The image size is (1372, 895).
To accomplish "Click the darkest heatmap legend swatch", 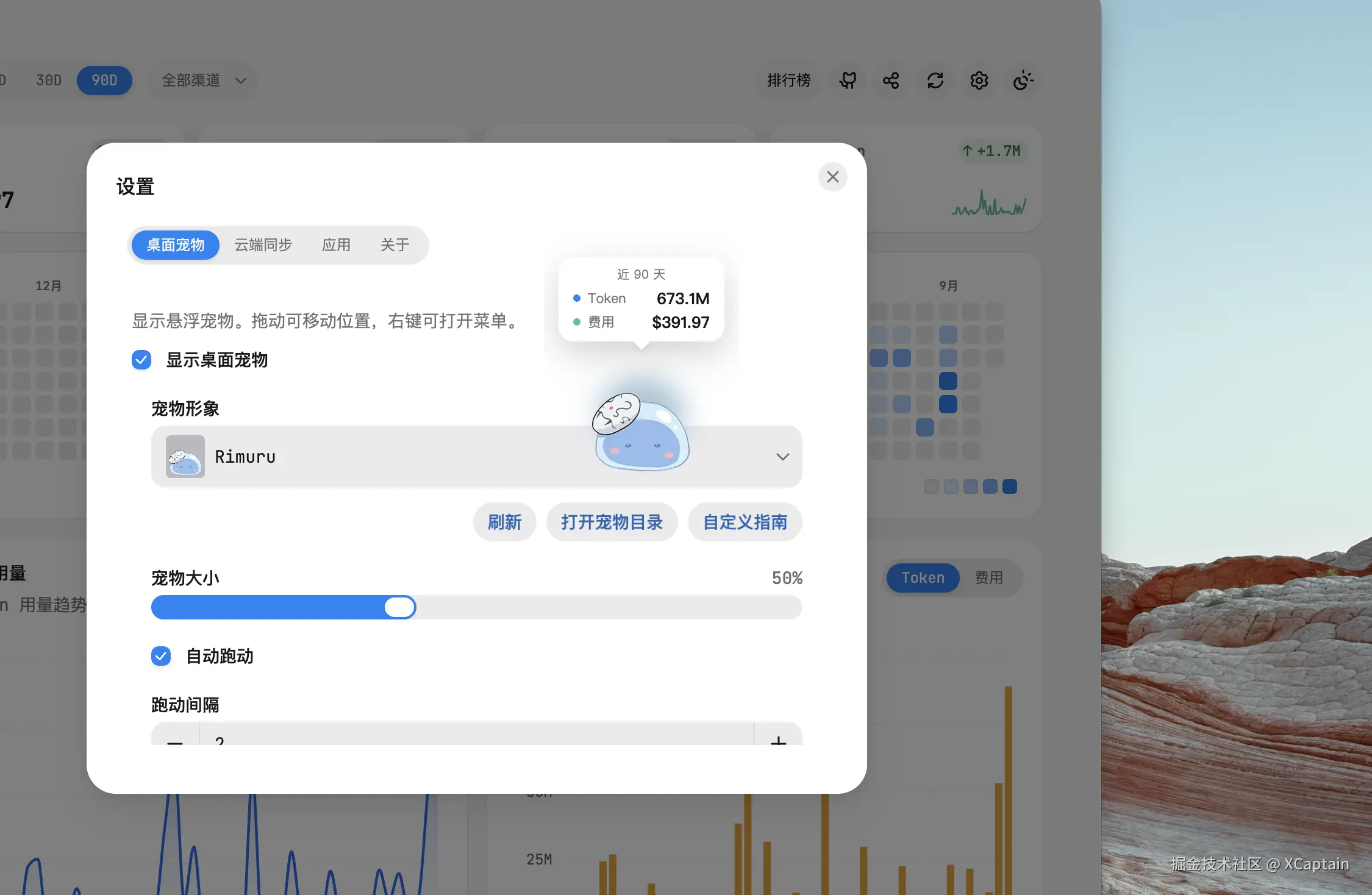I will [x=1010, y=487].
